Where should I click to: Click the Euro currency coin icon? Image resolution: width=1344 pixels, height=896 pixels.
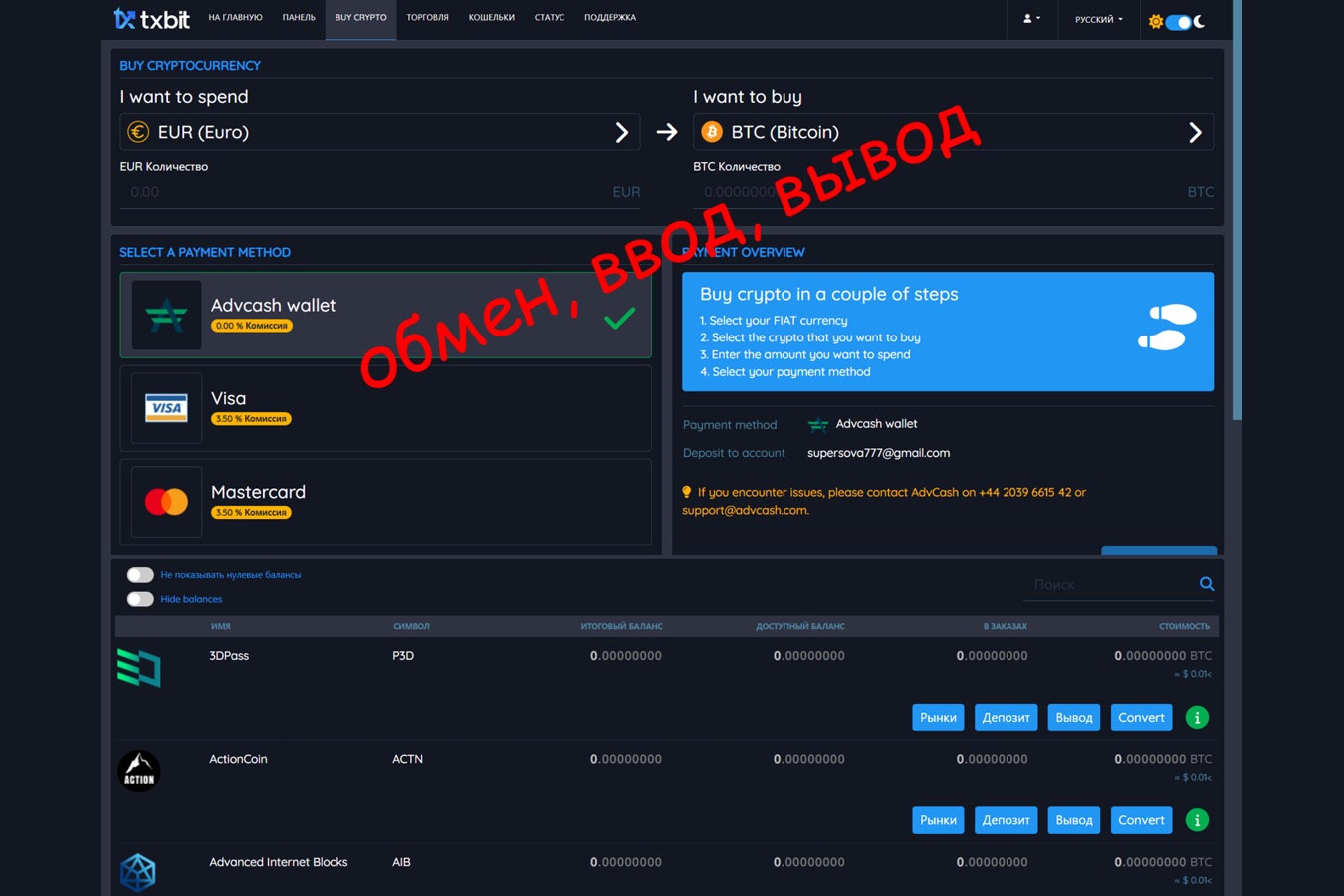[x=138, y=132]
